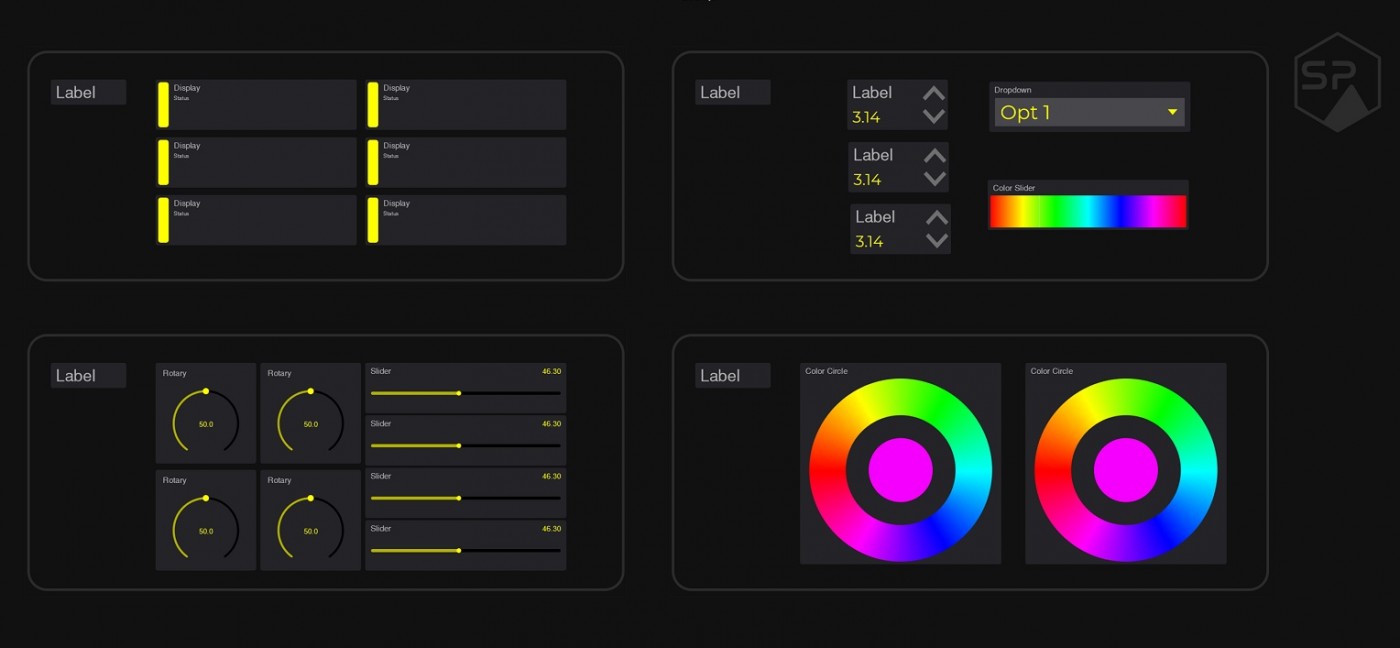
Task: Click the yellow handle on the bottom-right Rotary knob
Action: (x=311, y=498)
